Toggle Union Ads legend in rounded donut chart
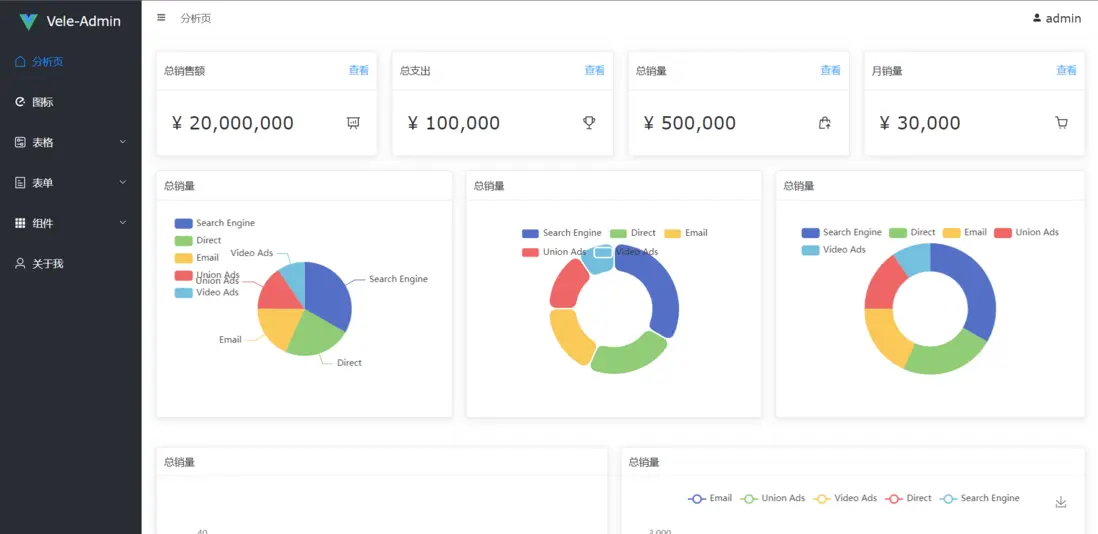 [554, 252]
